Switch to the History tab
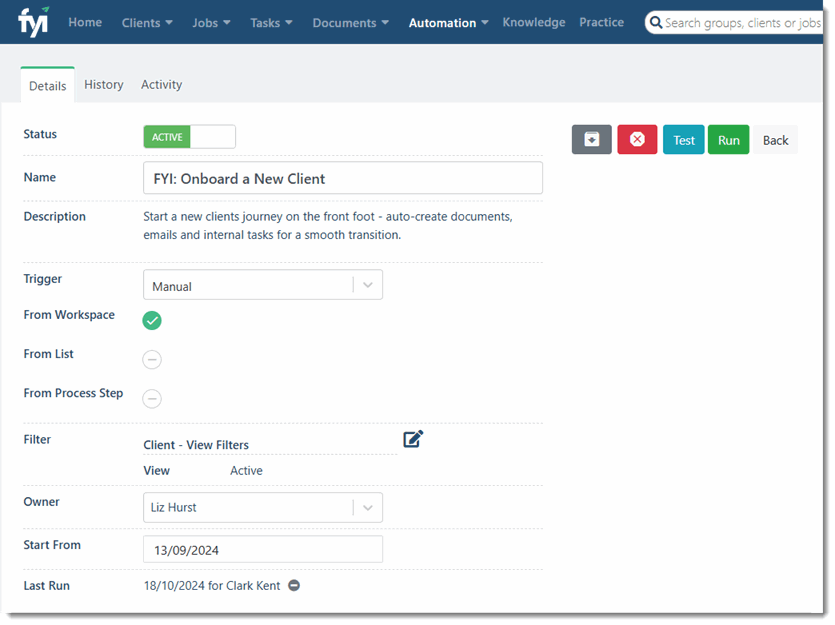This screenshot has height=625, width=835. pyautogui.click(x=104, y=85)
